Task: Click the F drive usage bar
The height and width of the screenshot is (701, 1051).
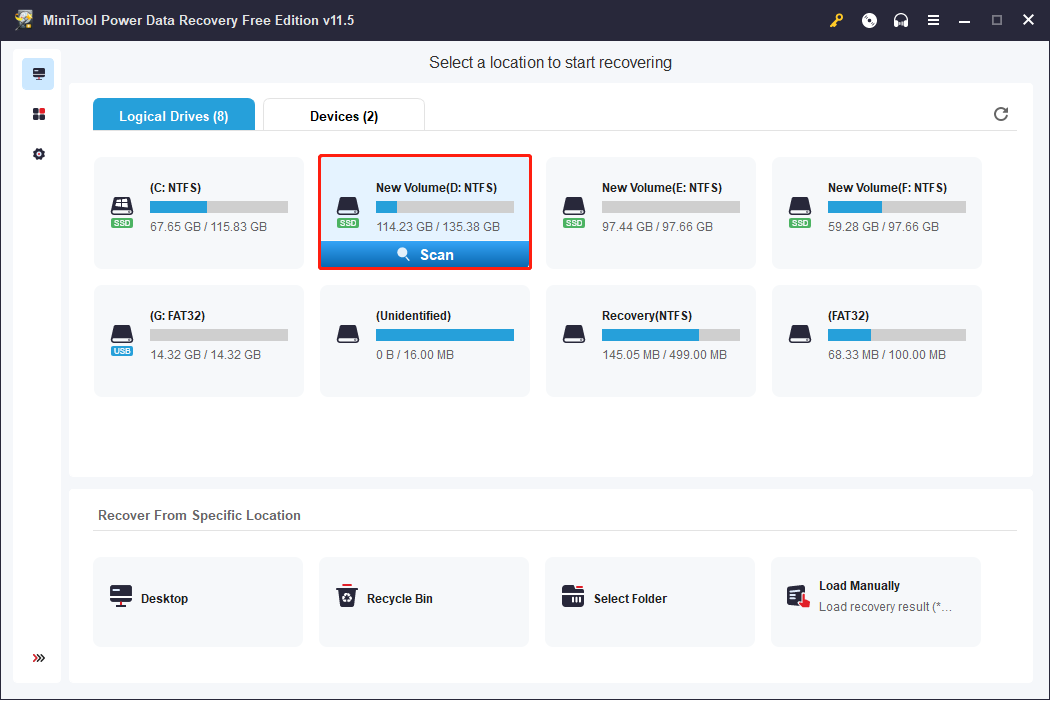Action: click(x=897, y=207)
